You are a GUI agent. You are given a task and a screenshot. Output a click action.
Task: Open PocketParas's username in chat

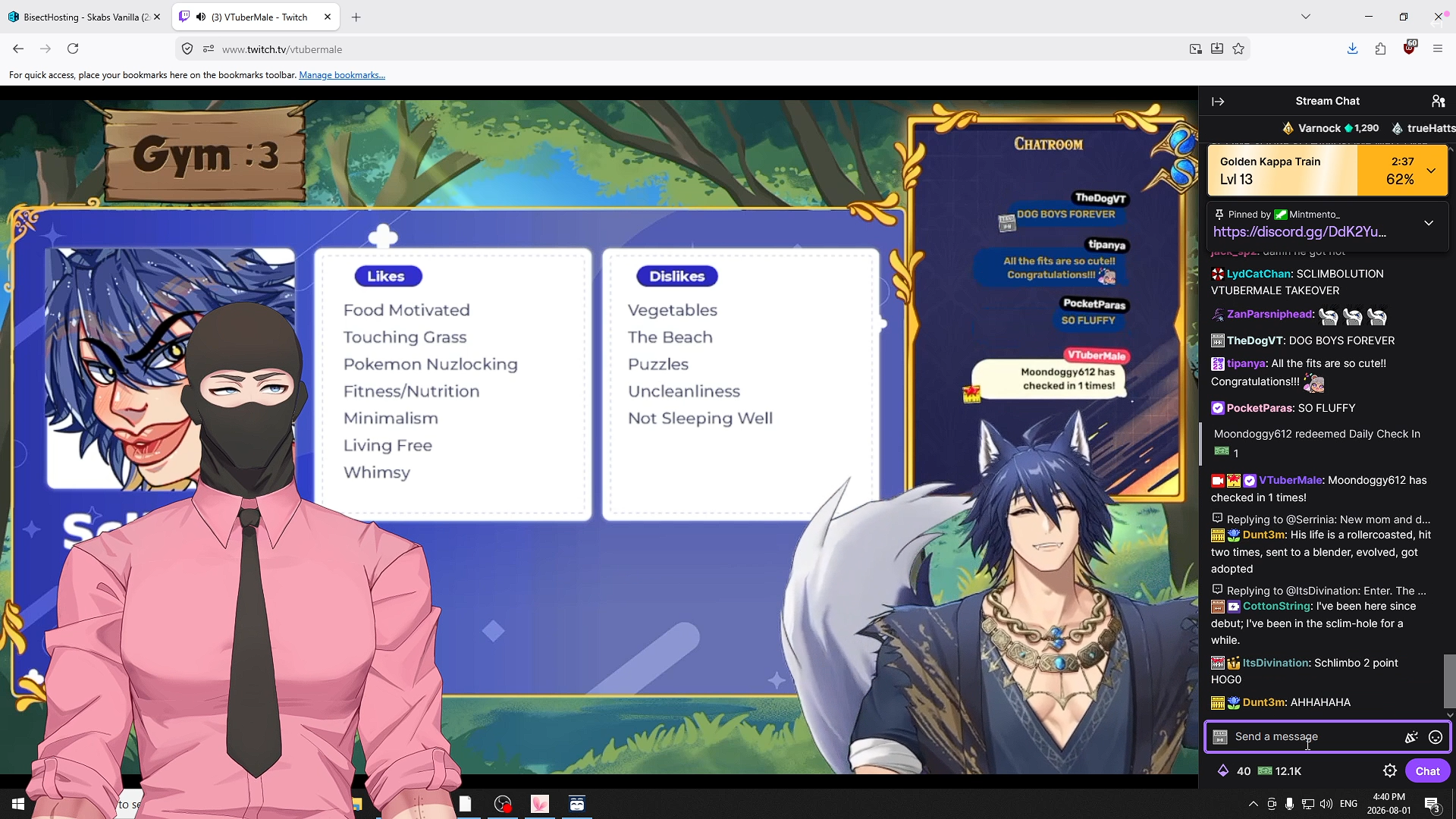click(x=1260, y=408)
